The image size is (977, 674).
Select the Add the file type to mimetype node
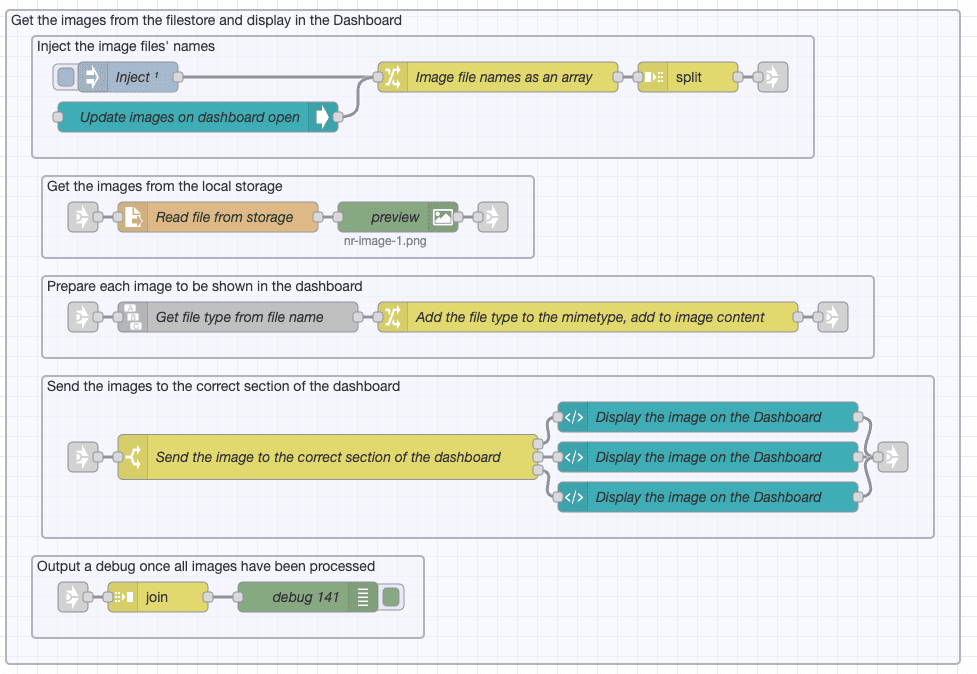590,317
